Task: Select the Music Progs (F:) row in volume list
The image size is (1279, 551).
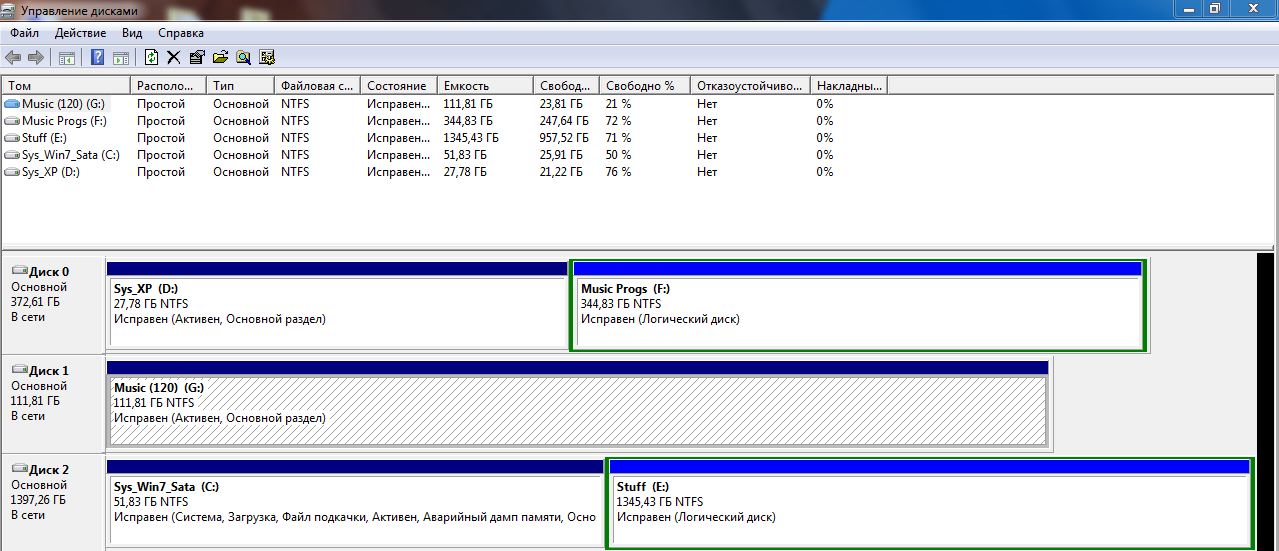Action: pos(445,121)
